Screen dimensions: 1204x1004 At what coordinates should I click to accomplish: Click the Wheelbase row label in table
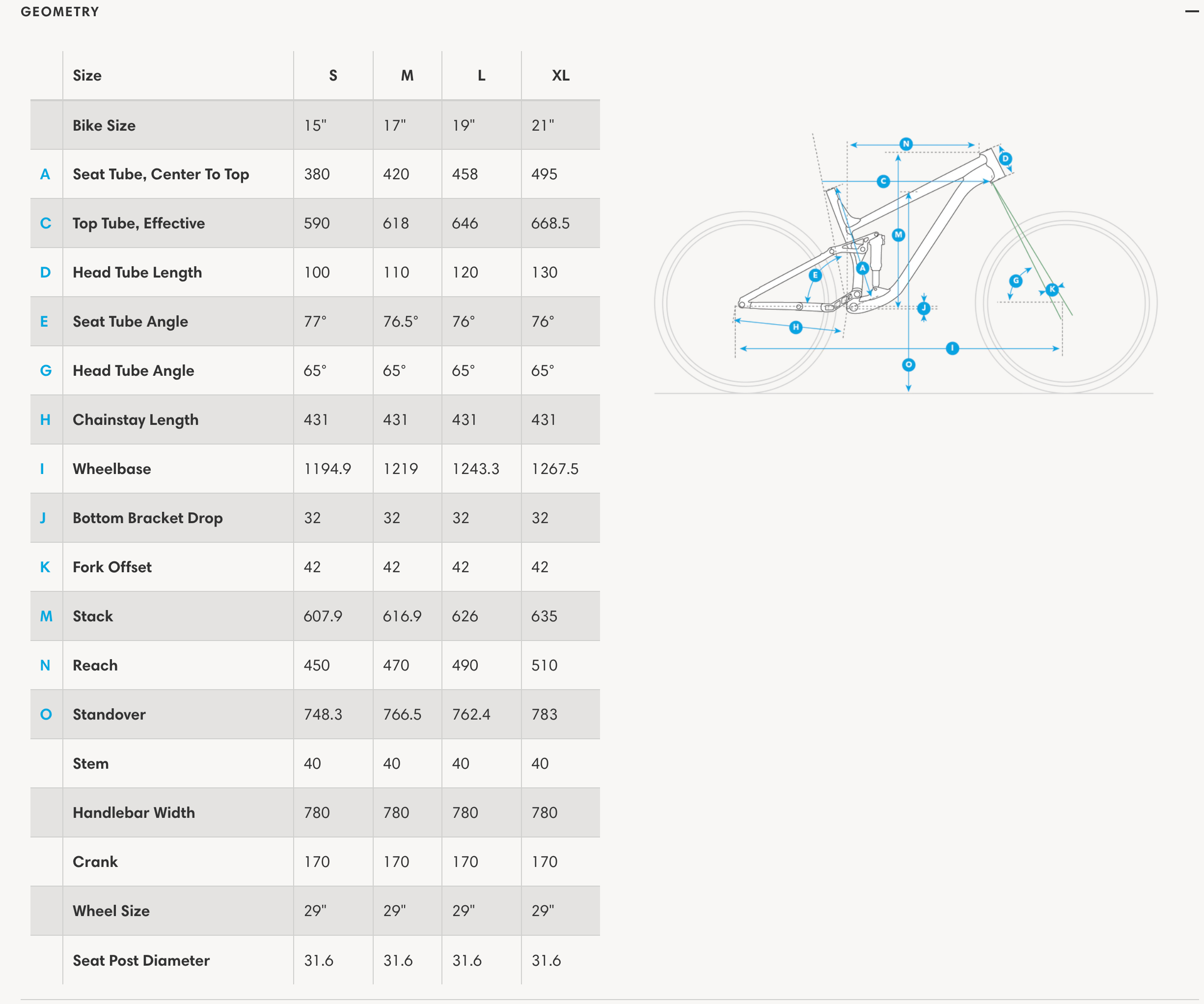tap(112, 469)
